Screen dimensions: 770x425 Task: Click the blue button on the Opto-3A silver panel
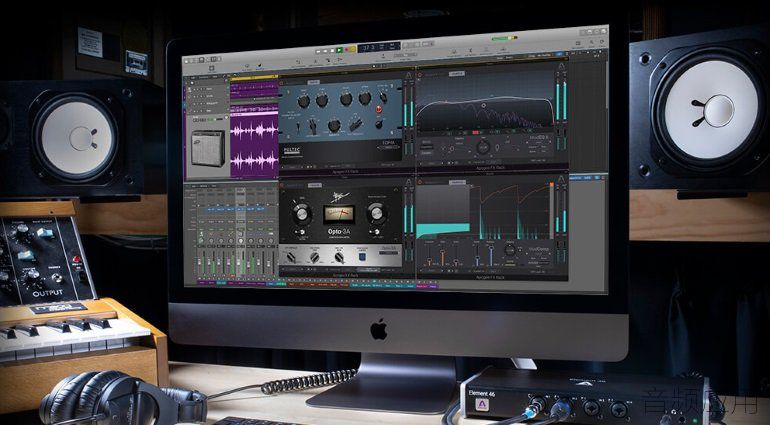363,256
